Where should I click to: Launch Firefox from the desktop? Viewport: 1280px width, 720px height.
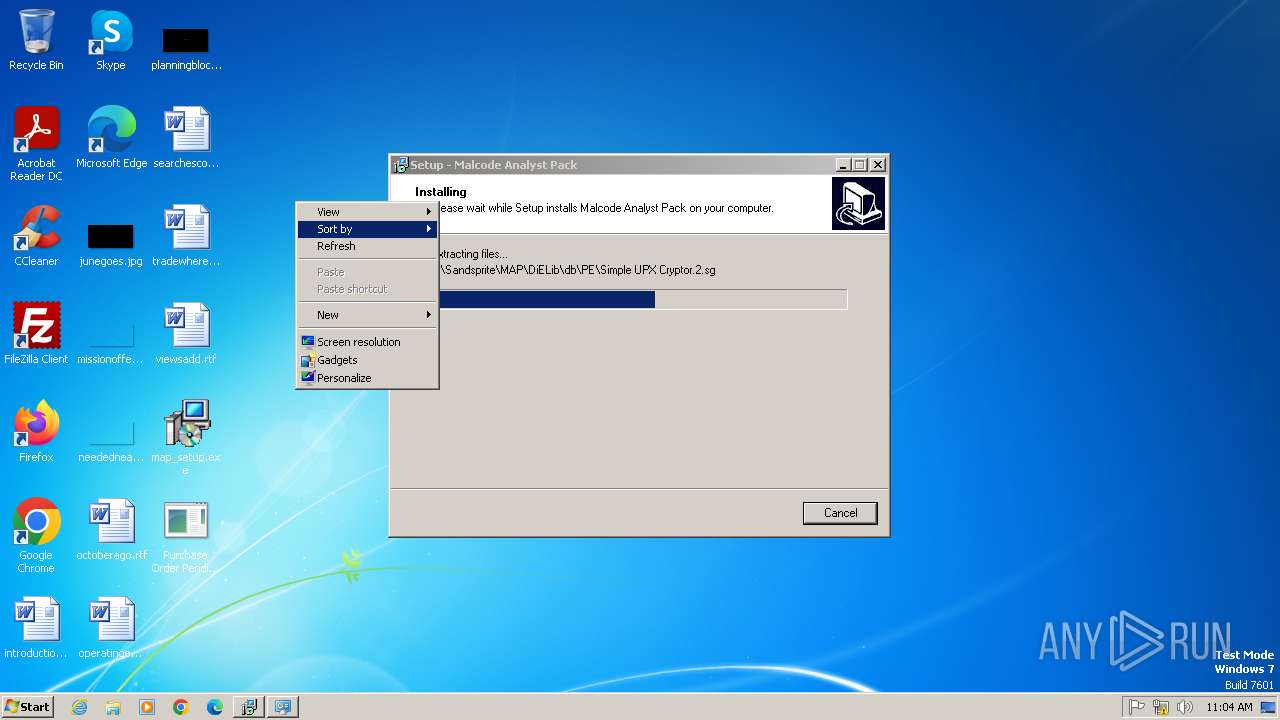pyautogui.click(x=36, y=432)
